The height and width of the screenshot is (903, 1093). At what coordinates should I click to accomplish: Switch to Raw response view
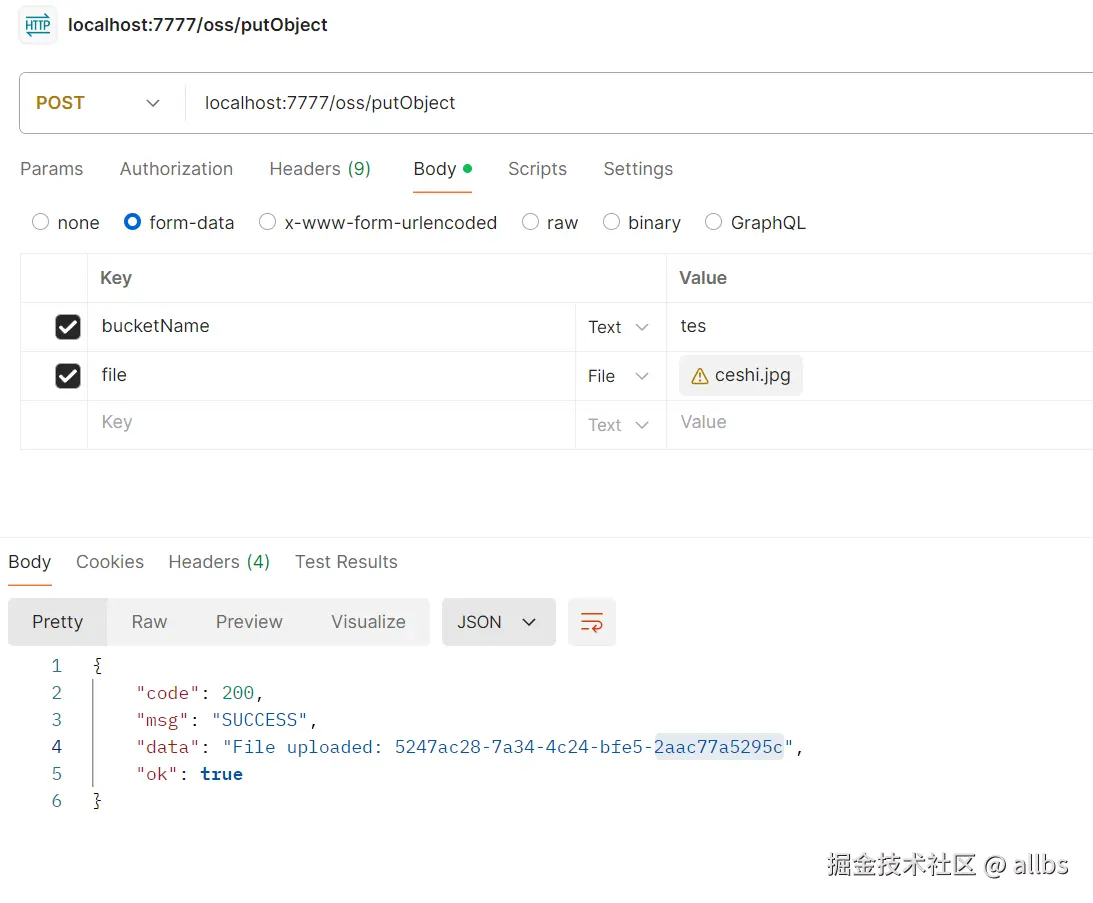coord(149,622)
